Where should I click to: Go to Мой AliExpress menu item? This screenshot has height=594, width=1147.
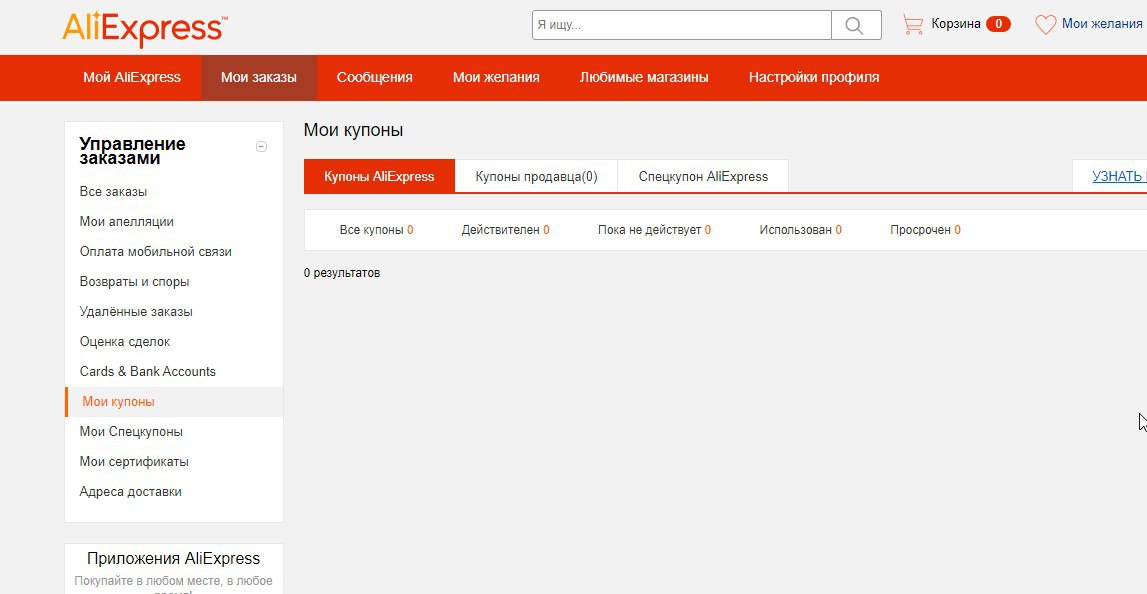point(132,78)
